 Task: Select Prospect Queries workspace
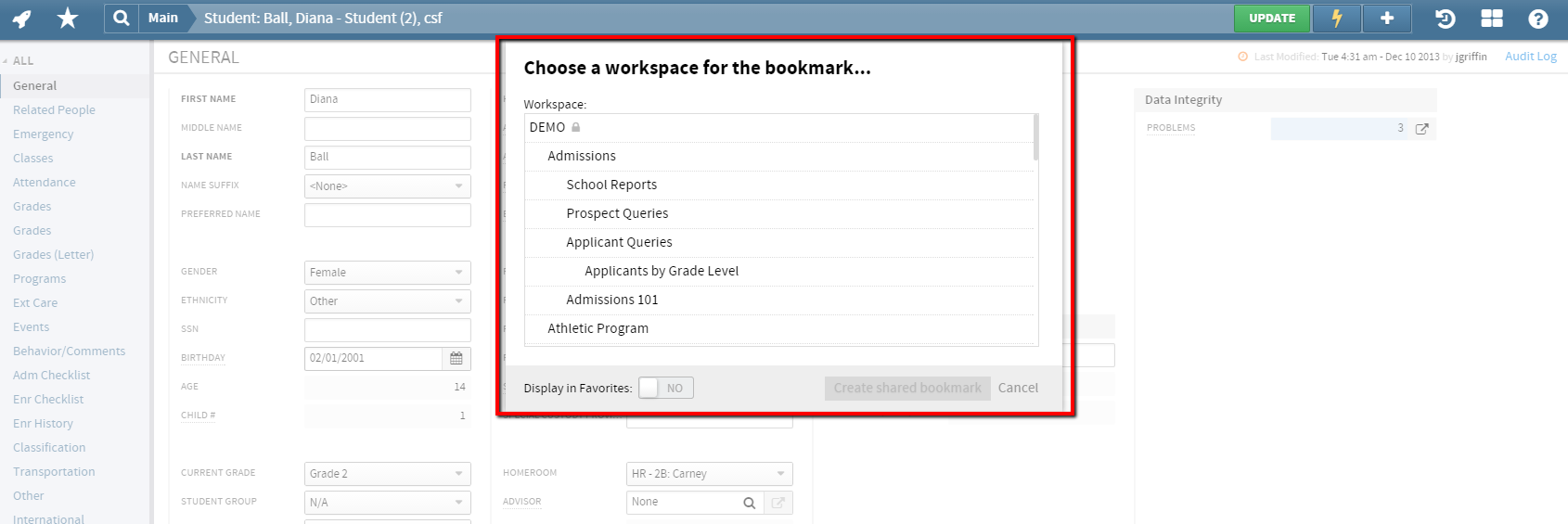click(617, 213)
